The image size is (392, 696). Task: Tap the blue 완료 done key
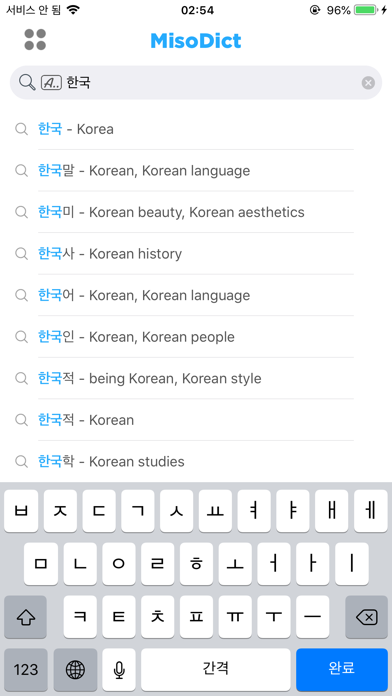342,669
